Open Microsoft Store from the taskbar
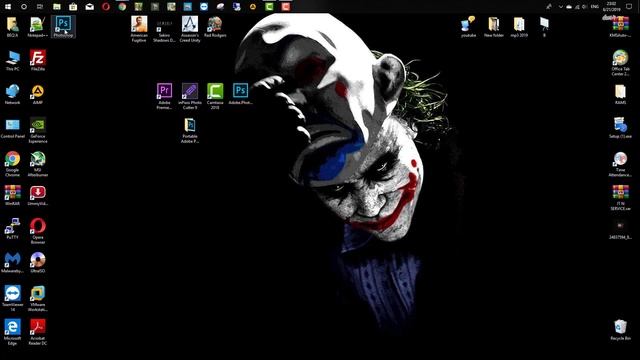Image resolution: width=640 pixels, height=360 pixels. click(73, 7)
